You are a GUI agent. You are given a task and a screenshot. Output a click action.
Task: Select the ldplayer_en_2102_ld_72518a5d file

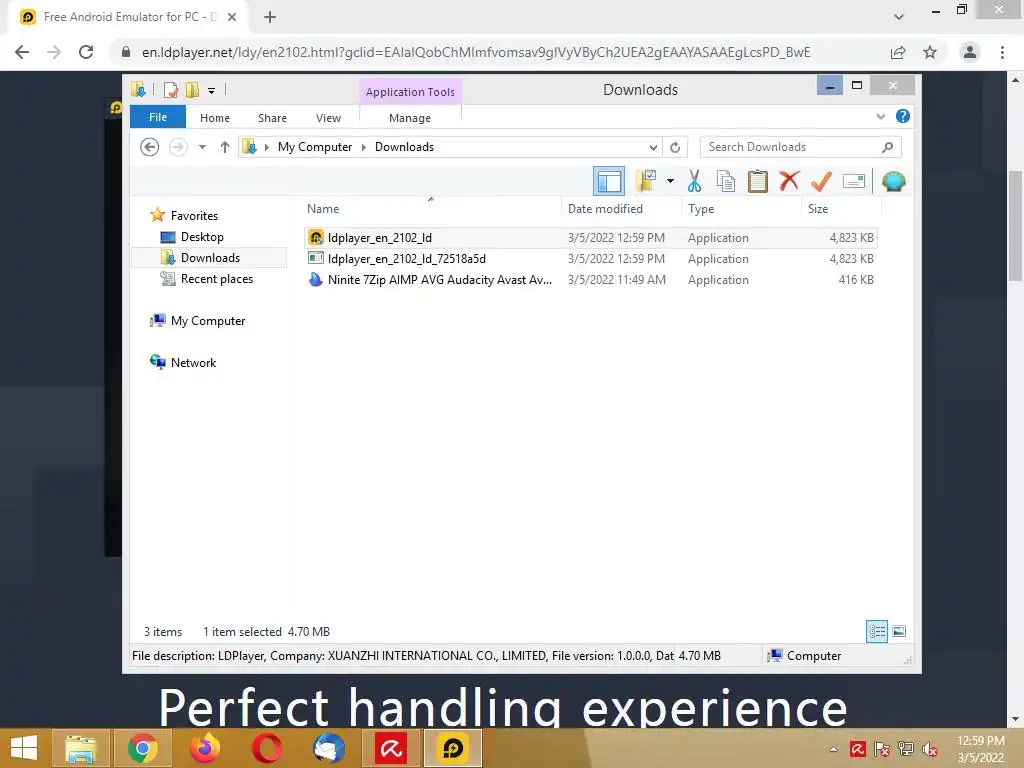590,259
